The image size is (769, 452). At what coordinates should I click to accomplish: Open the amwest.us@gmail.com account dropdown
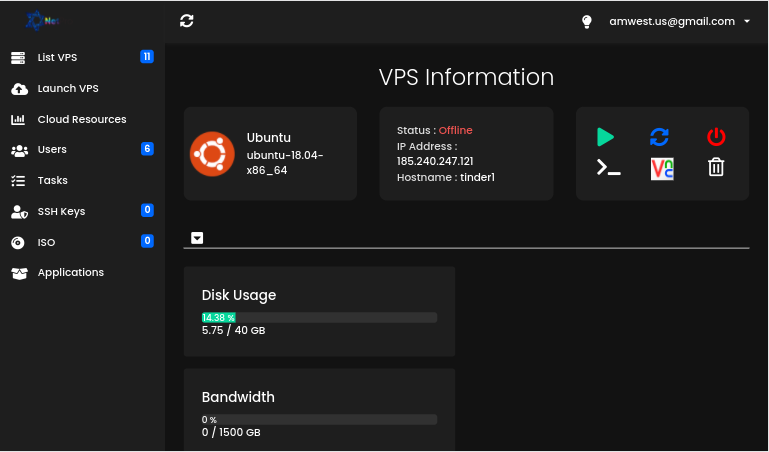tap(680, 21)
